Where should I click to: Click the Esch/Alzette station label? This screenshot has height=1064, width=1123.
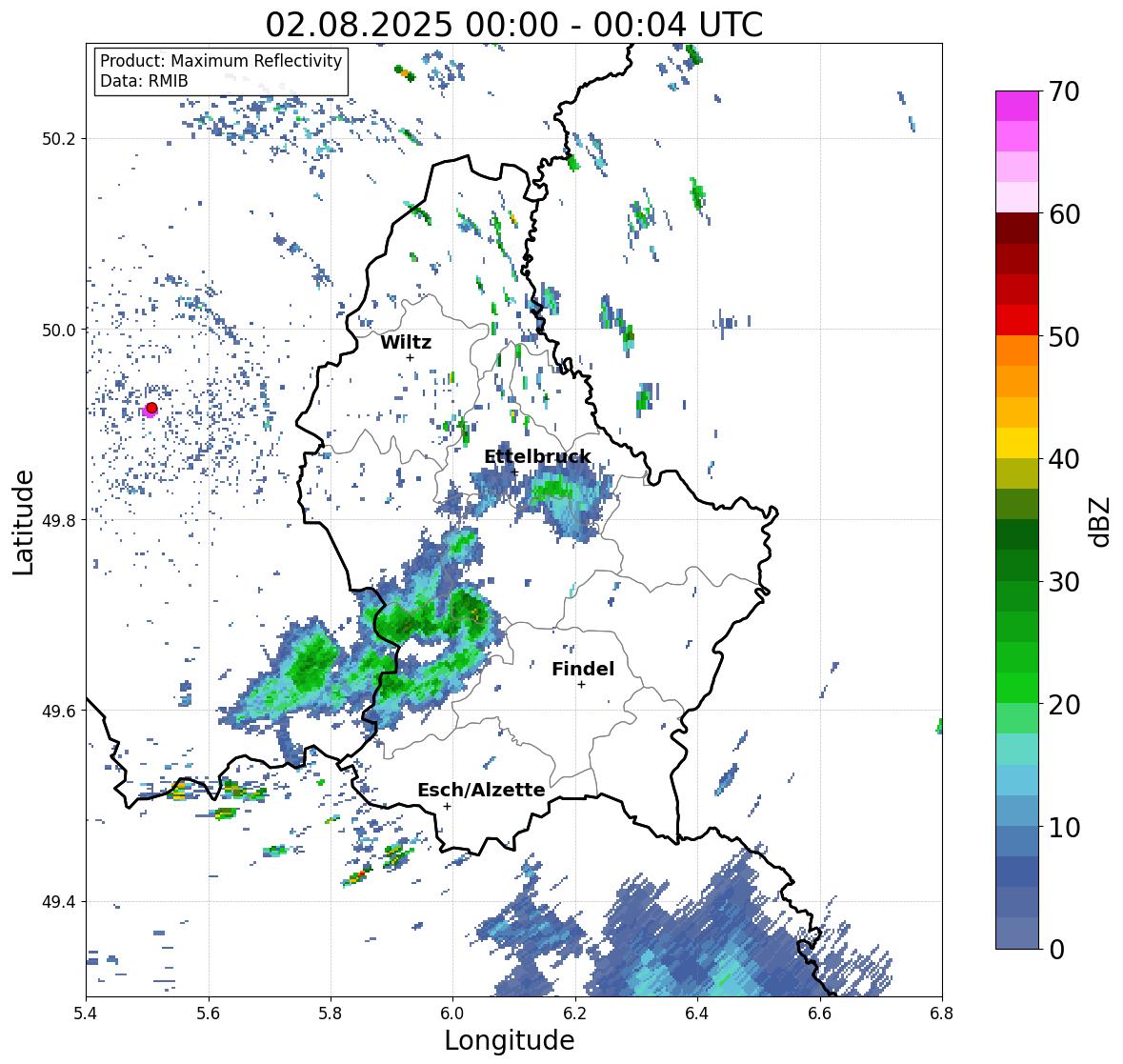coord(481,790)
